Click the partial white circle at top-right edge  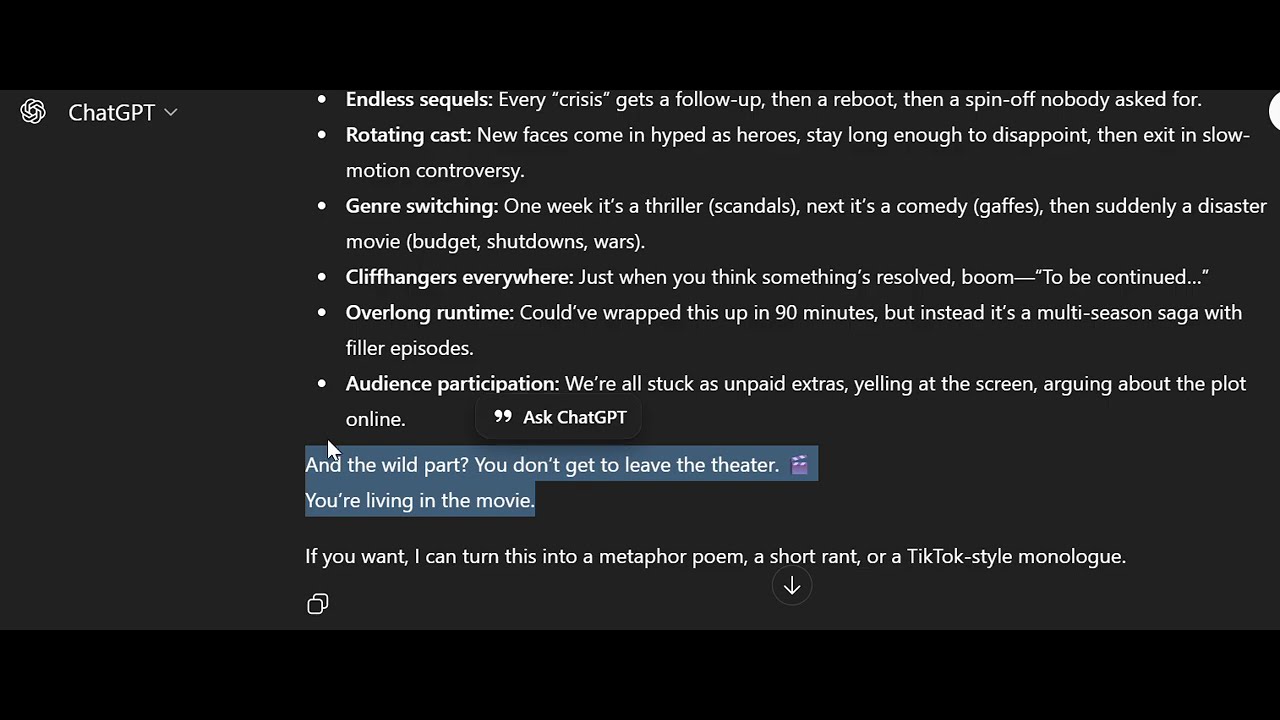point(1275,112)
